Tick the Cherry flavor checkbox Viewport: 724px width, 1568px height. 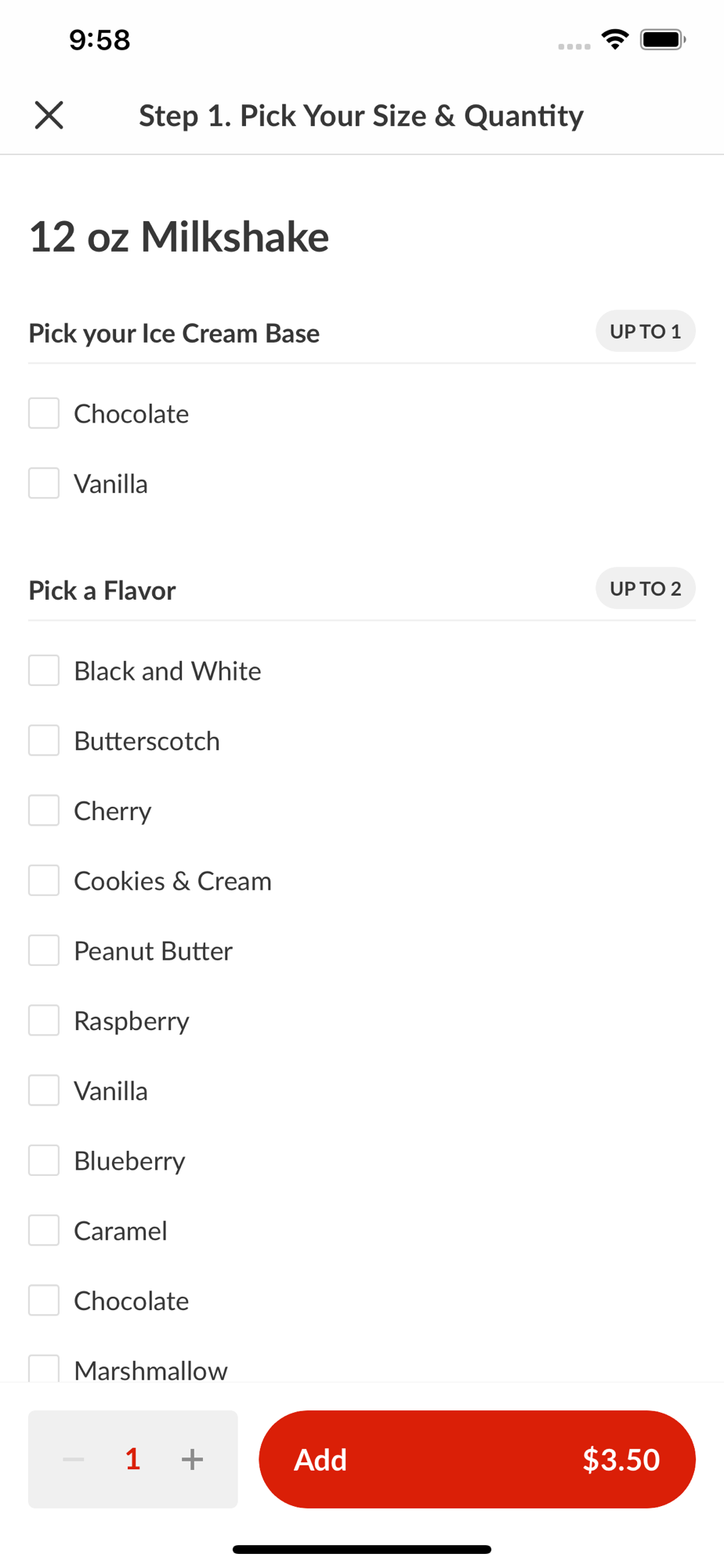point(44,811)
